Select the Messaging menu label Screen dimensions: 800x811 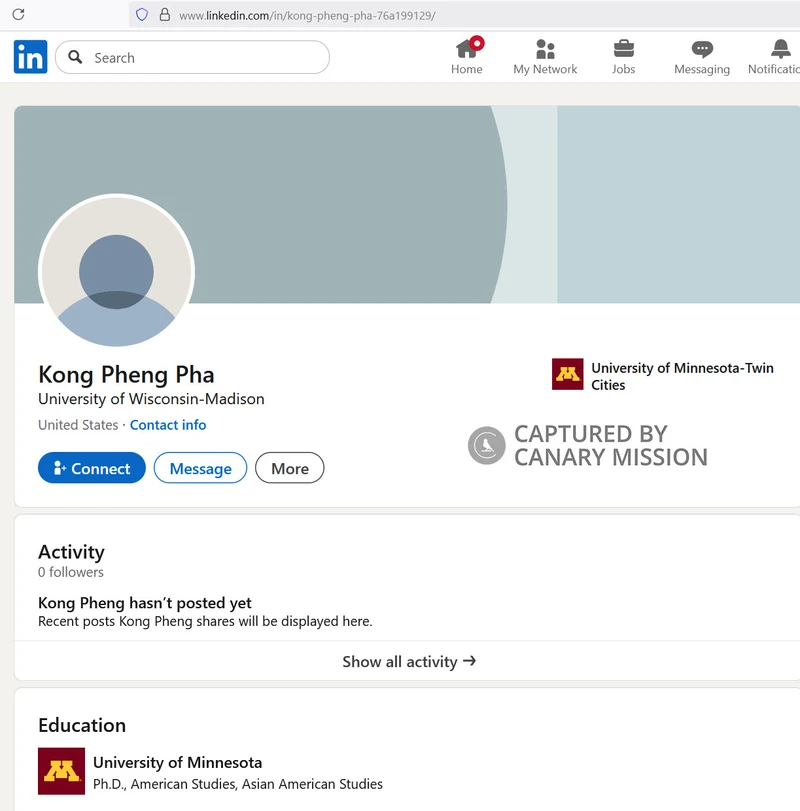coord(702,69)
